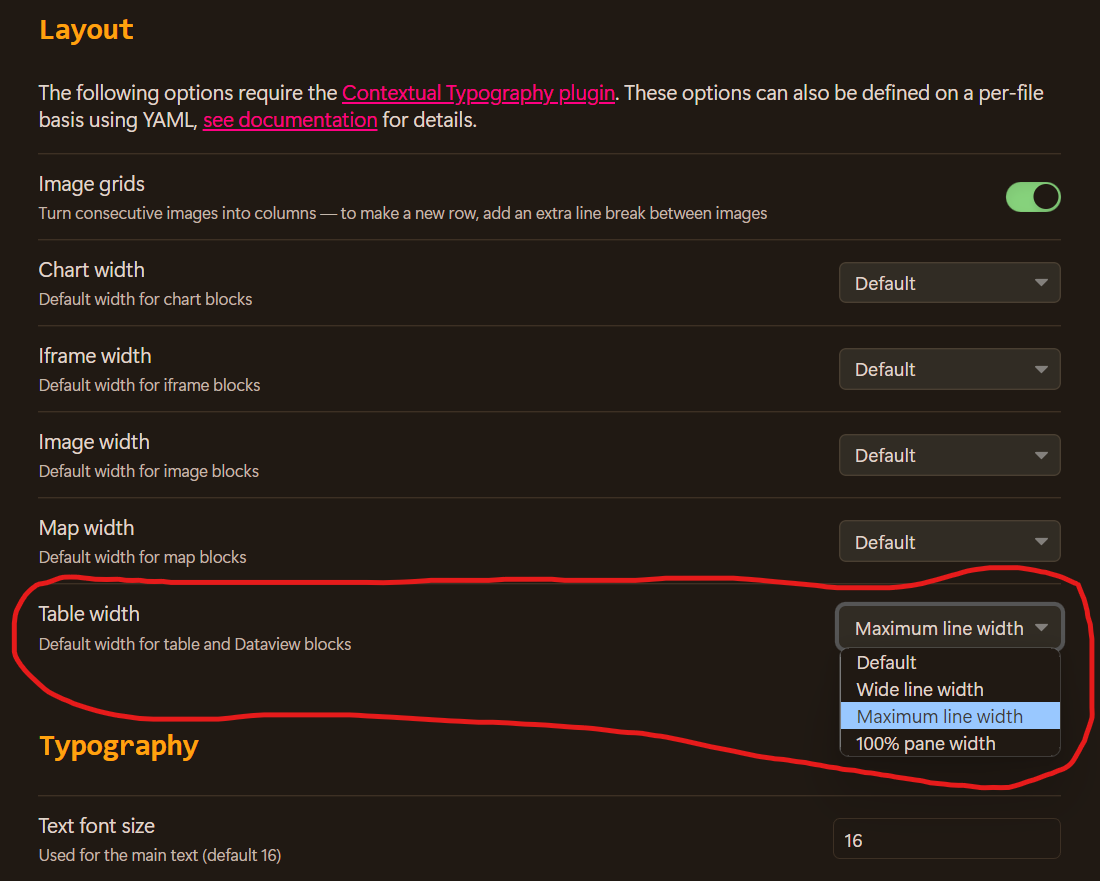The width and height of the screenshot is (1100, 881).
Task: Open the Map width dropdown
Action: pyautogui.click(x=948, y=540)
